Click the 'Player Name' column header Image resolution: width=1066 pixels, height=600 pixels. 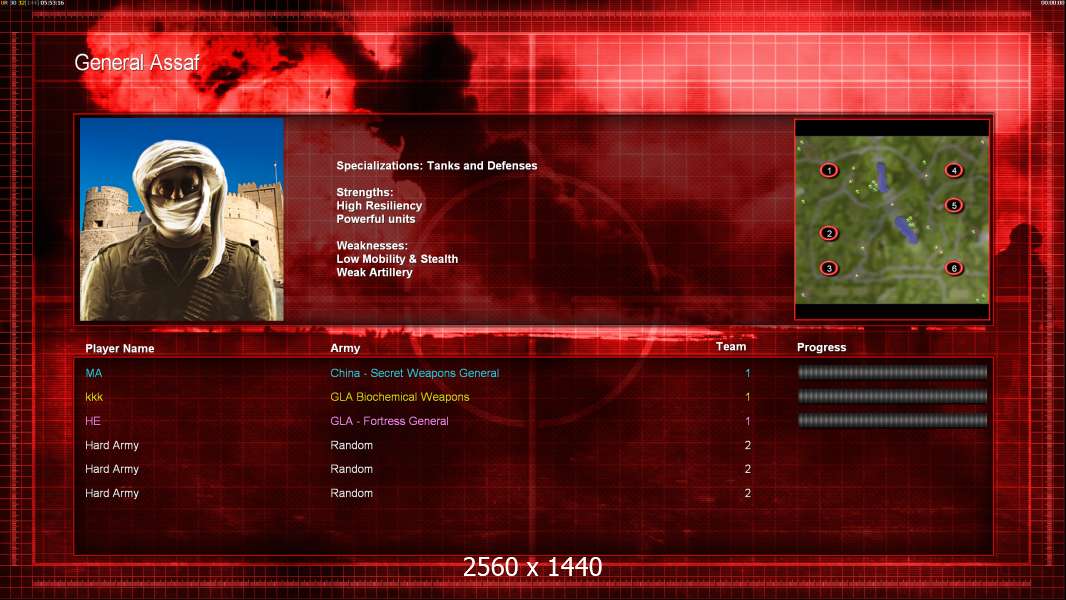(120, 349)
